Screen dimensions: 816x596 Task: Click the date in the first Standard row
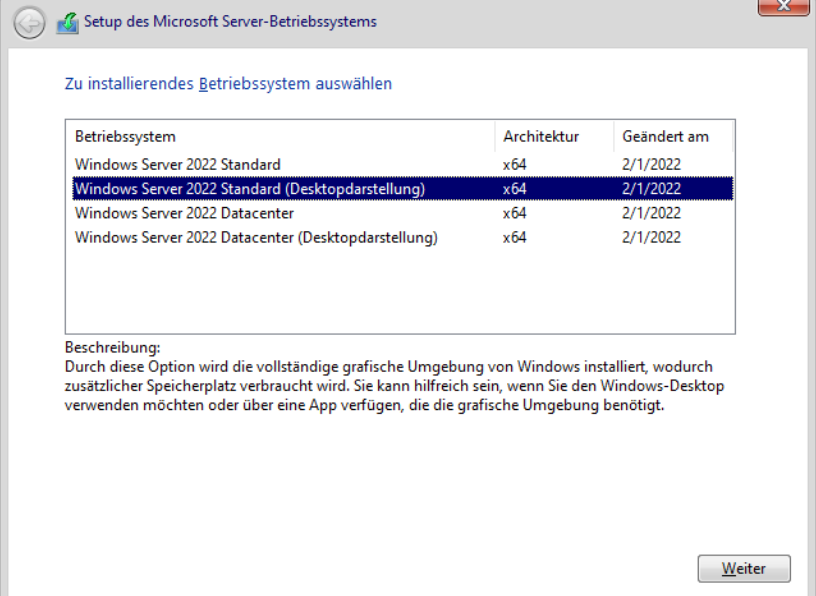[651, 164]
